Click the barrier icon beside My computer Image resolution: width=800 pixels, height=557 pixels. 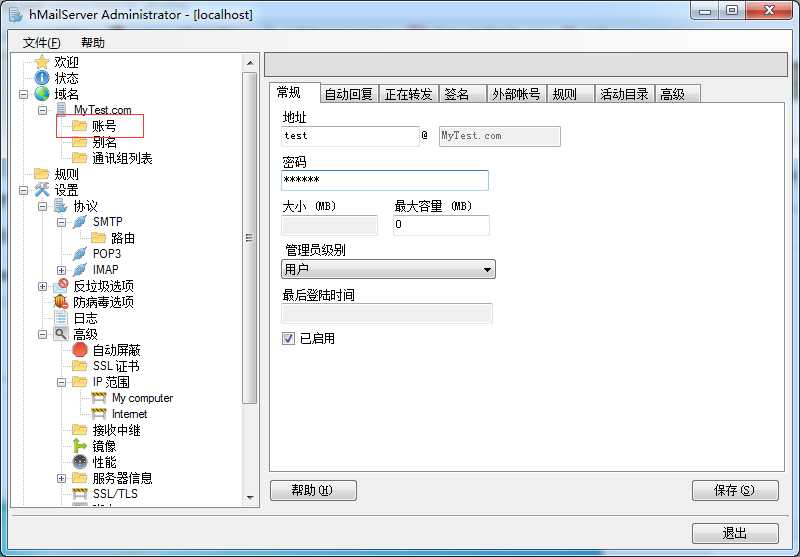coord(98,398)
